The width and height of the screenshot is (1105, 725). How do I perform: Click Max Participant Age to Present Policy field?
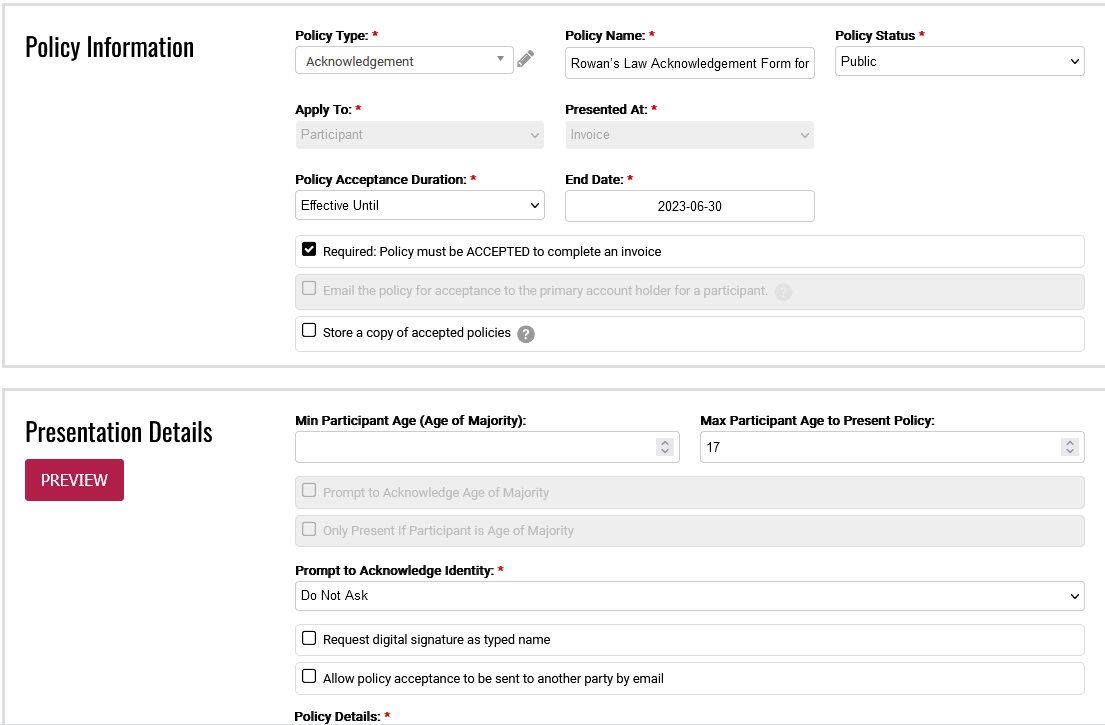click(880, 447)
